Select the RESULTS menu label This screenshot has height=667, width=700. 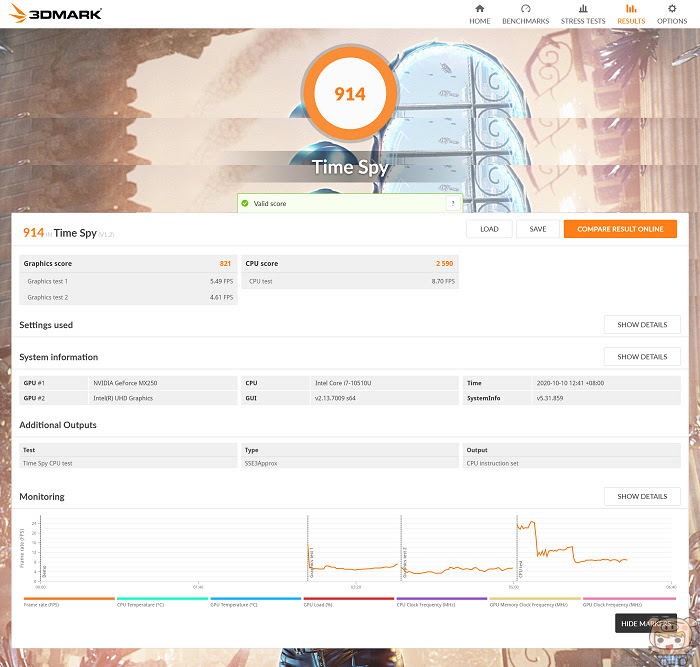[631, 21]
